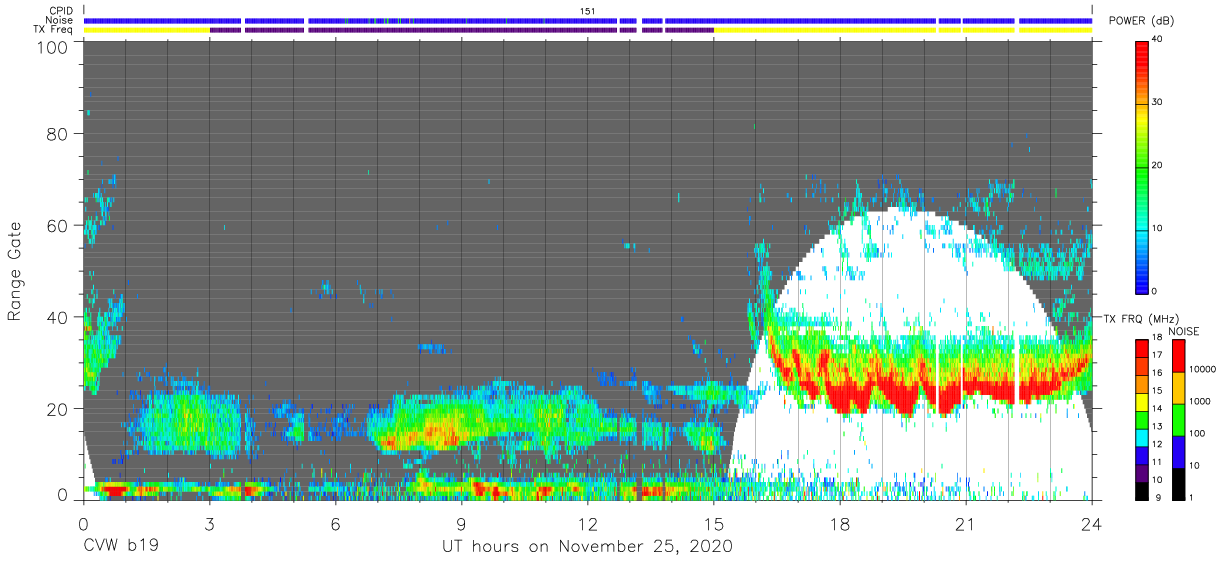The height and width of the screenshot is (567, 1228).
Task: Click the red segment of NOISE legend
Action: point(1178,356)
